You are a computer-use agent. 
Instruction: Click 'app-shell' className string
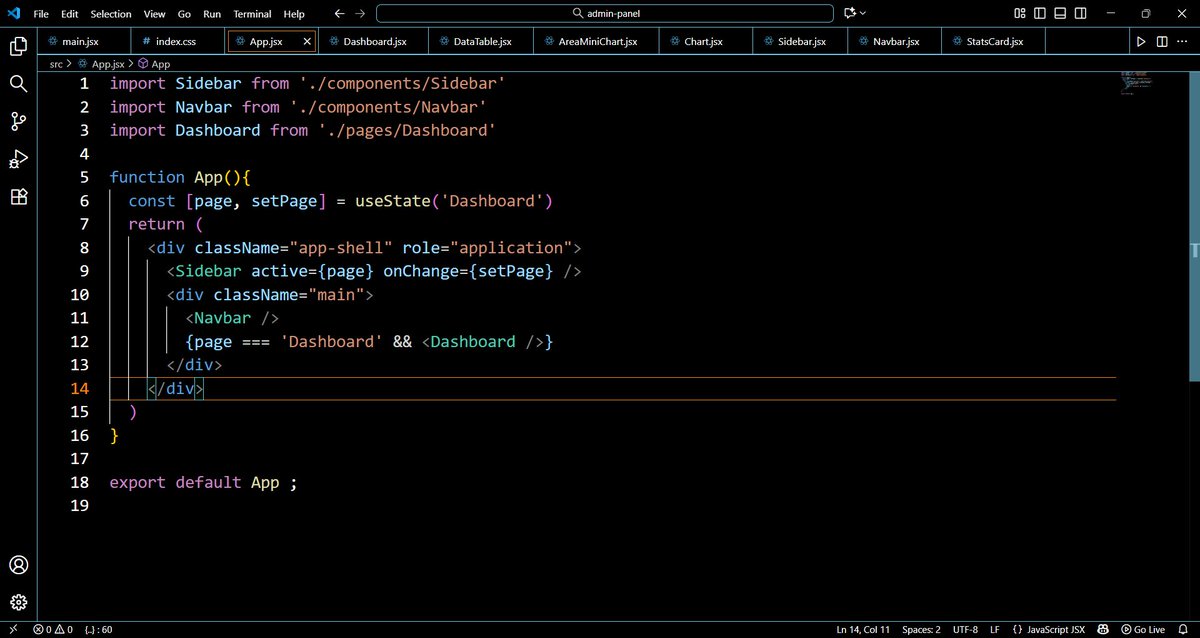[x=341, y=248]
